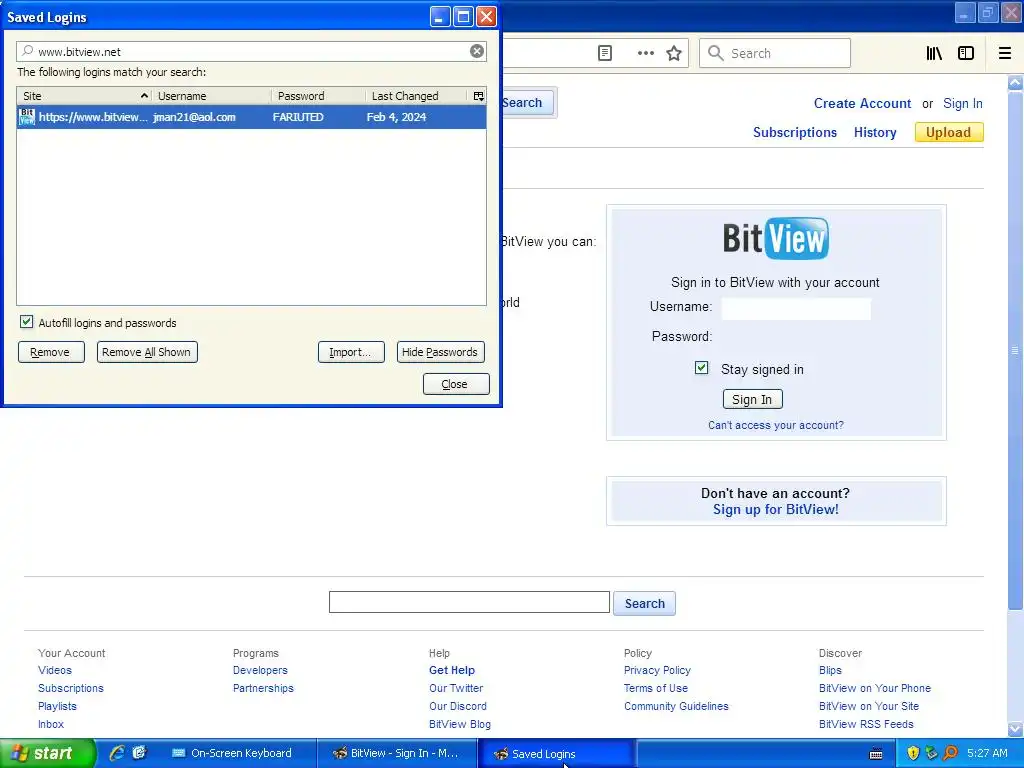Open Create Account link
This screenshot has height=768, width=1024.
click(x=862, y=103)
